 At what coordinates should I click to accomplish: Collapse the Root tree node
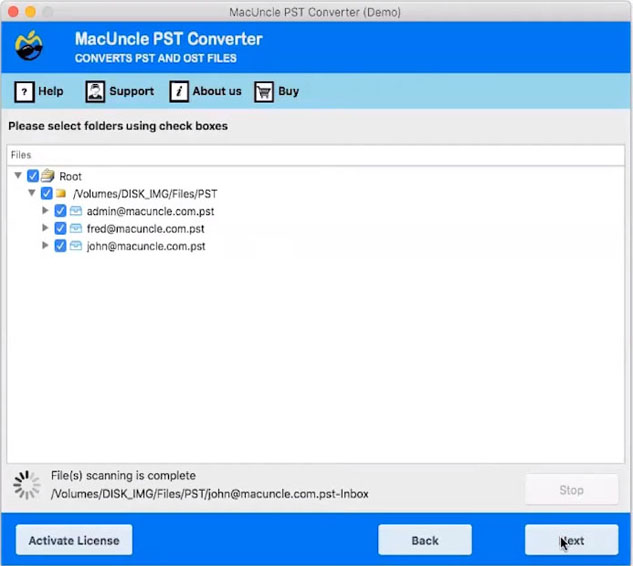[x=18, y=175]
